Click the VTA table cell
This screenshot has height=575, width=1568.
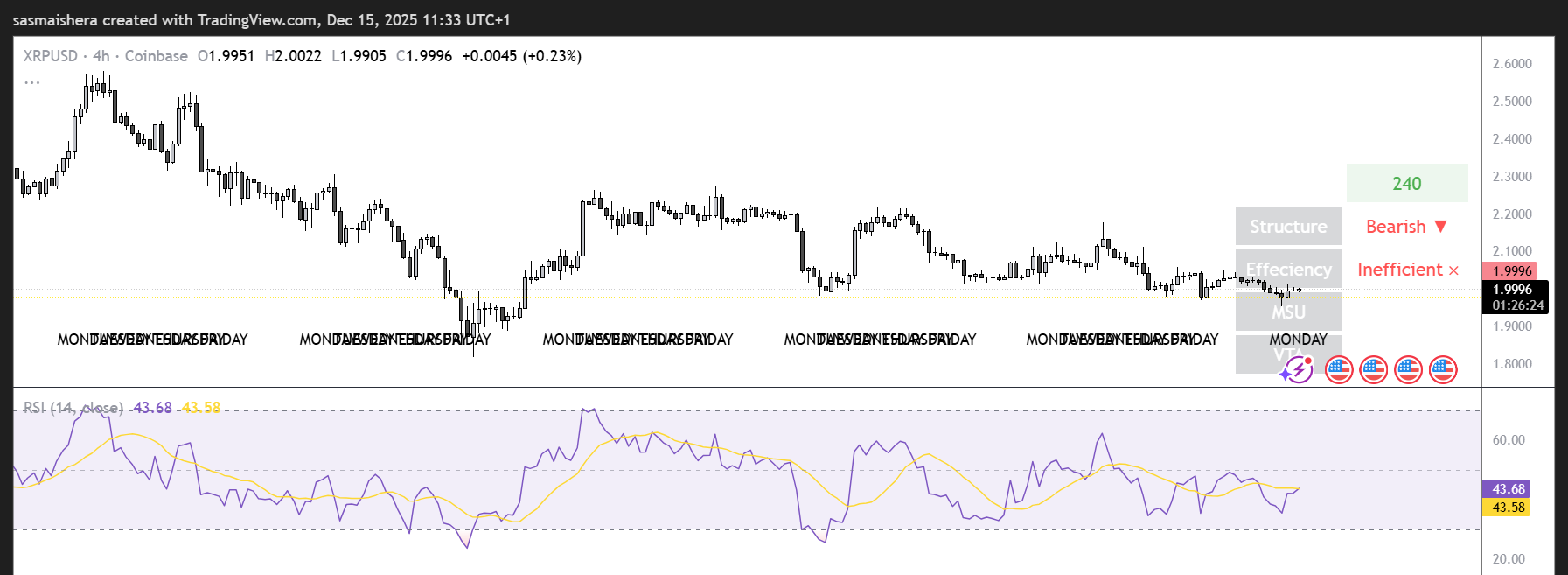point(1288,354)
